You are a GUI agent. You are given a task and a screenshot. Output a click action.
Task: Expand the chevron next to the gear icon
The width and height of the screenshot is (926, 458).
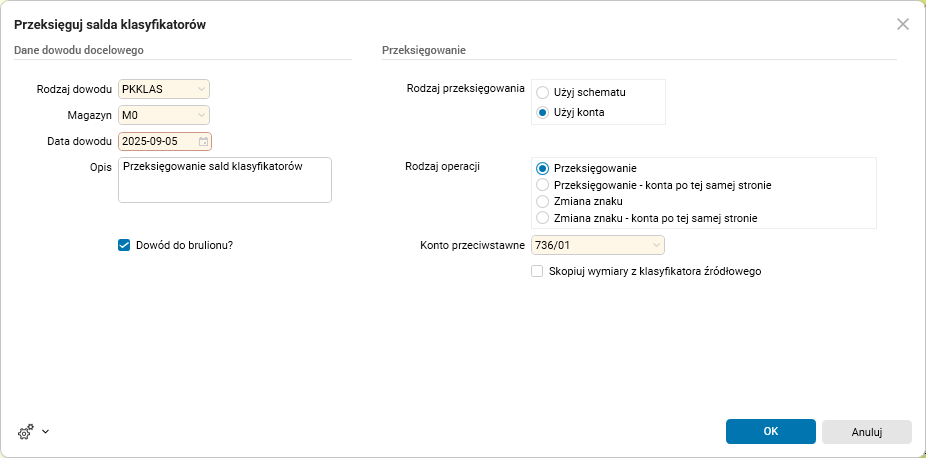45,431
